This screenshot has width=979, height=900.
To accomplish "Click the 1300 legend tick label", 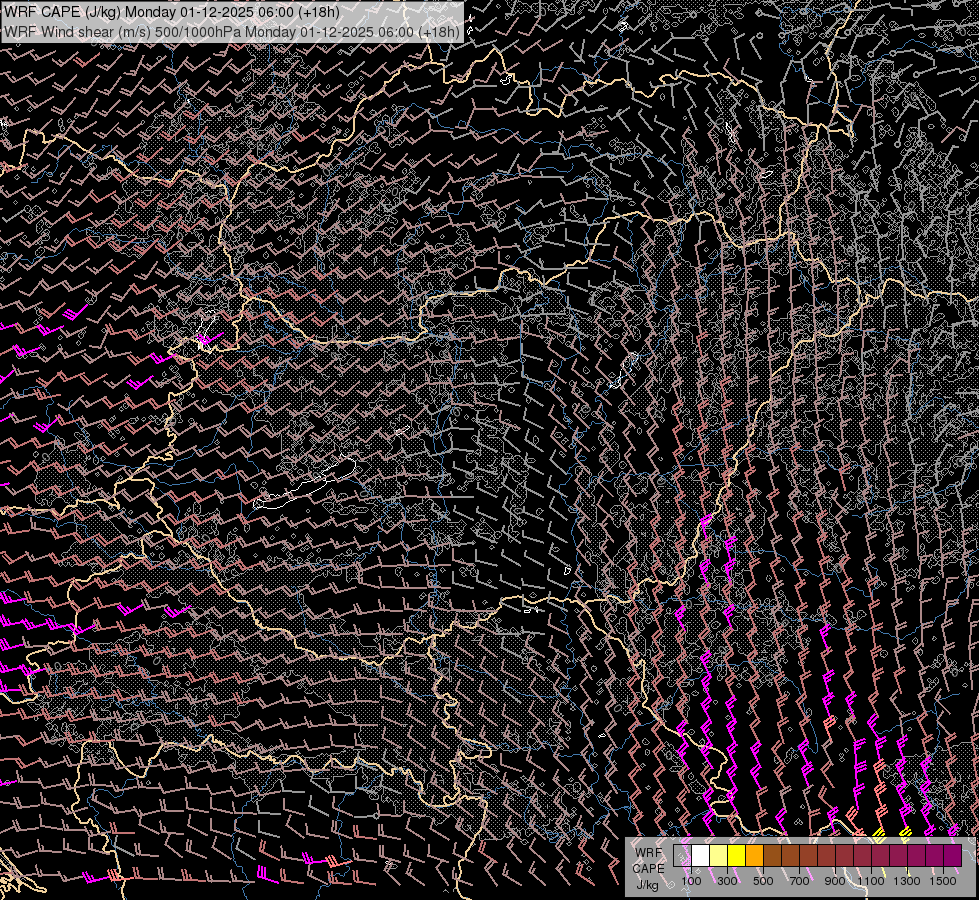I will coord(907,881).
